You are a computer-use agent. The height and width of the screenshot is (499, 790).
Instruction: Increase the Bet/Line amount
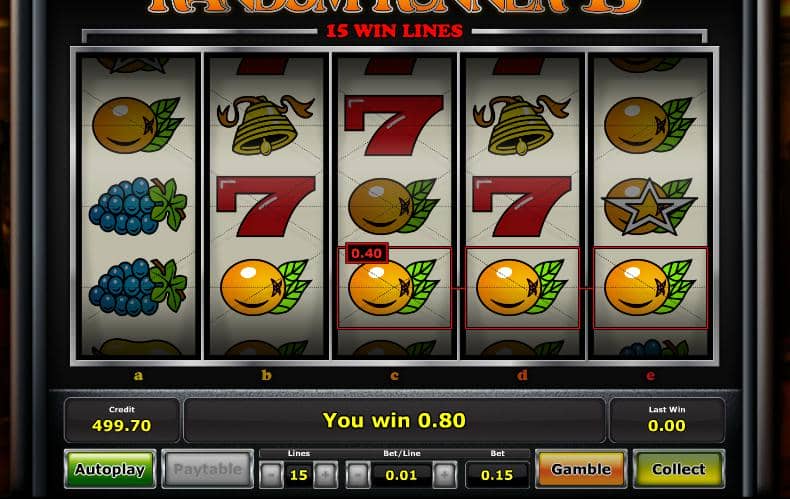(x=444, y=475)
